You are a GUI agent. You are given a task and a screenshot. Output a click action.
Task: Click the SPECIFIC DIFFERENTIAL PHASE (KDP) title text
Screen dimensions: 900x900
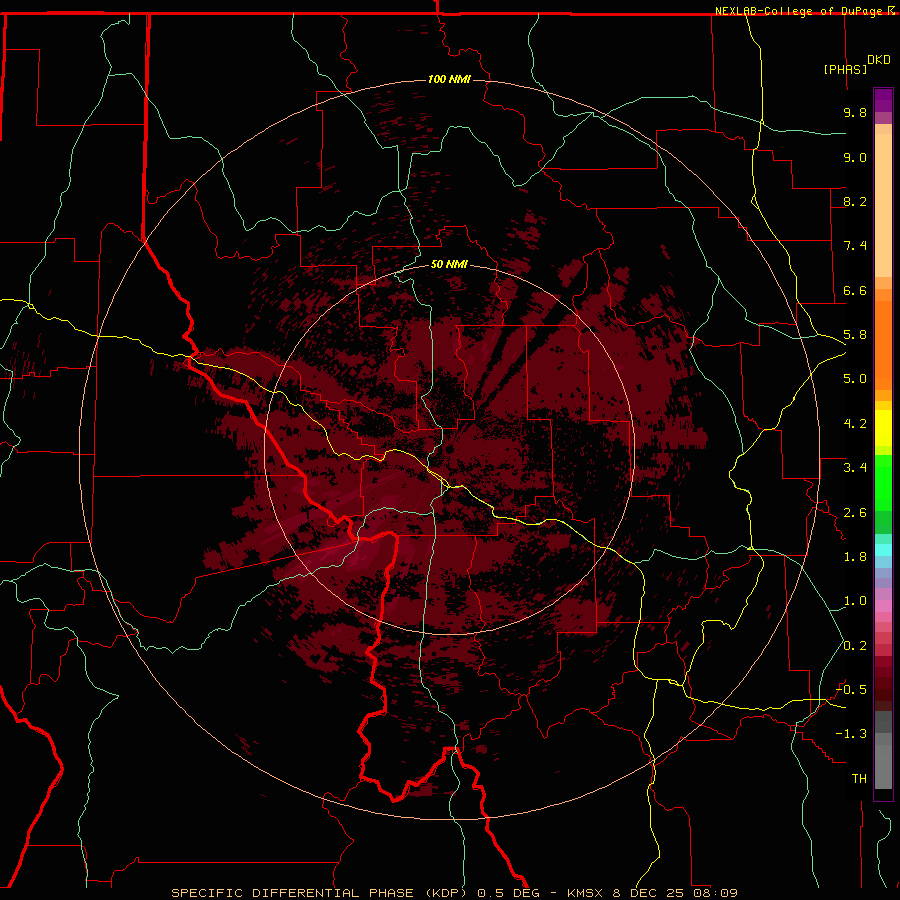point(320,893)
